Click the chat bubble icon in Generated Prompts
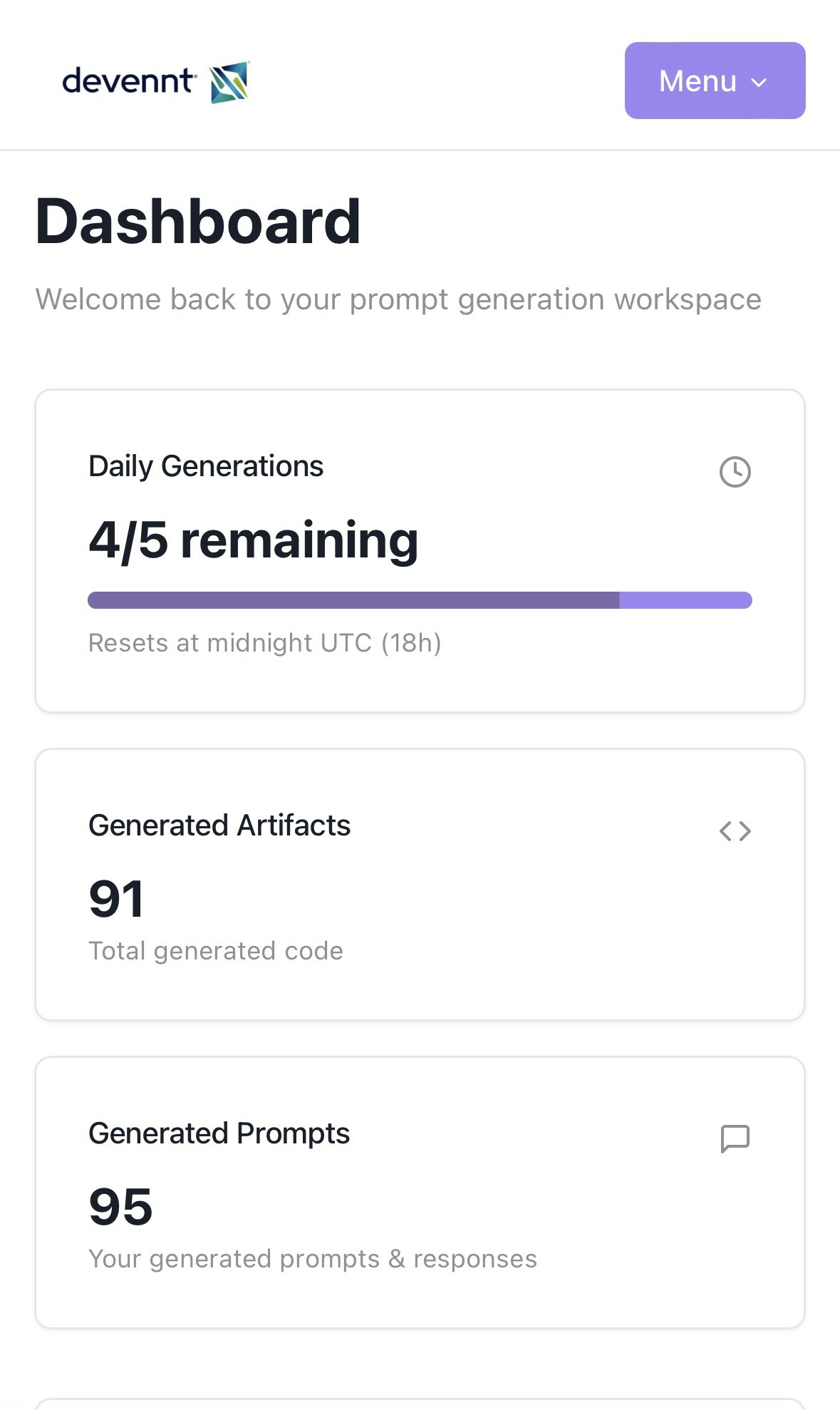Viewport: 840px width, 1410px height. tap(735, 1138)
